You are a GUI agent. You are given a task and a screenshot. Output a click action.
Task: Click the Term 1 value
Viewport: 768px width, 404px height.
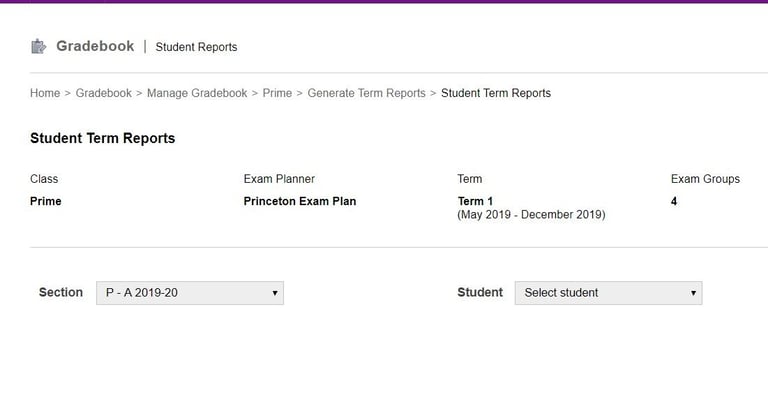click(x=475, y=201)
